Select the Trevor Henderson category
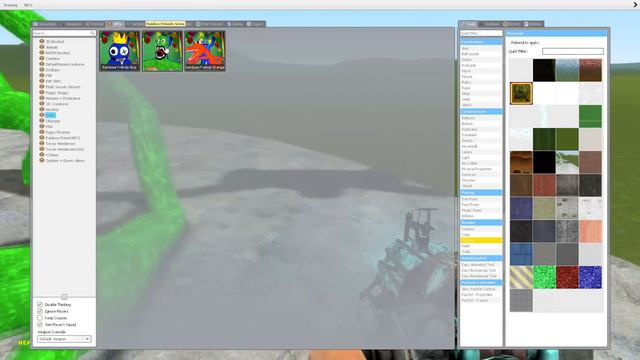Screen dimensions: 640x360 point(60,144)
